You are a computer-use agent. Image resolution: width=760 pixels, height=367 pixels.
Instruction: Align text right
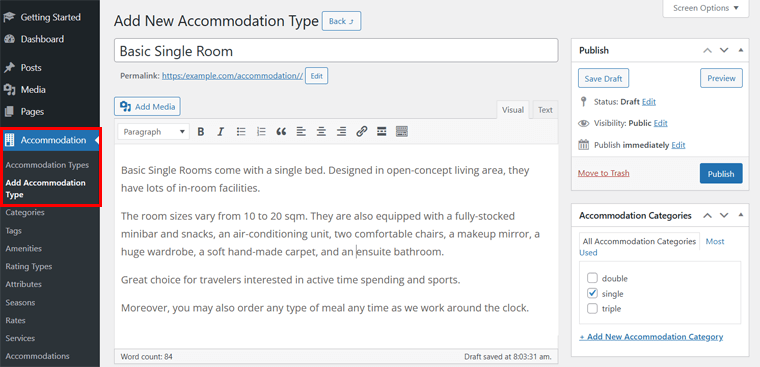pyautogui.click(x=342, y=131)
